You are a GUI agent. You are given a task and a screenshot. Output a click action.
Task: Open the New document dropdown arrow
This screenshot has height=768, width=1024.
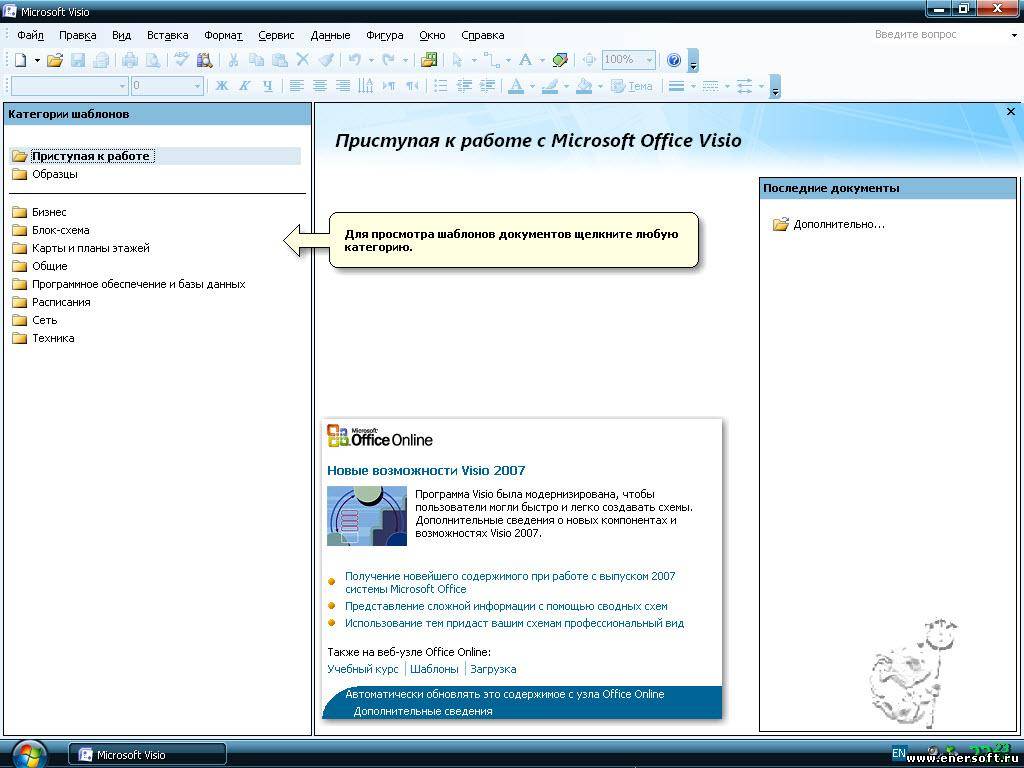pyautogui.click(x=37, y=60)
